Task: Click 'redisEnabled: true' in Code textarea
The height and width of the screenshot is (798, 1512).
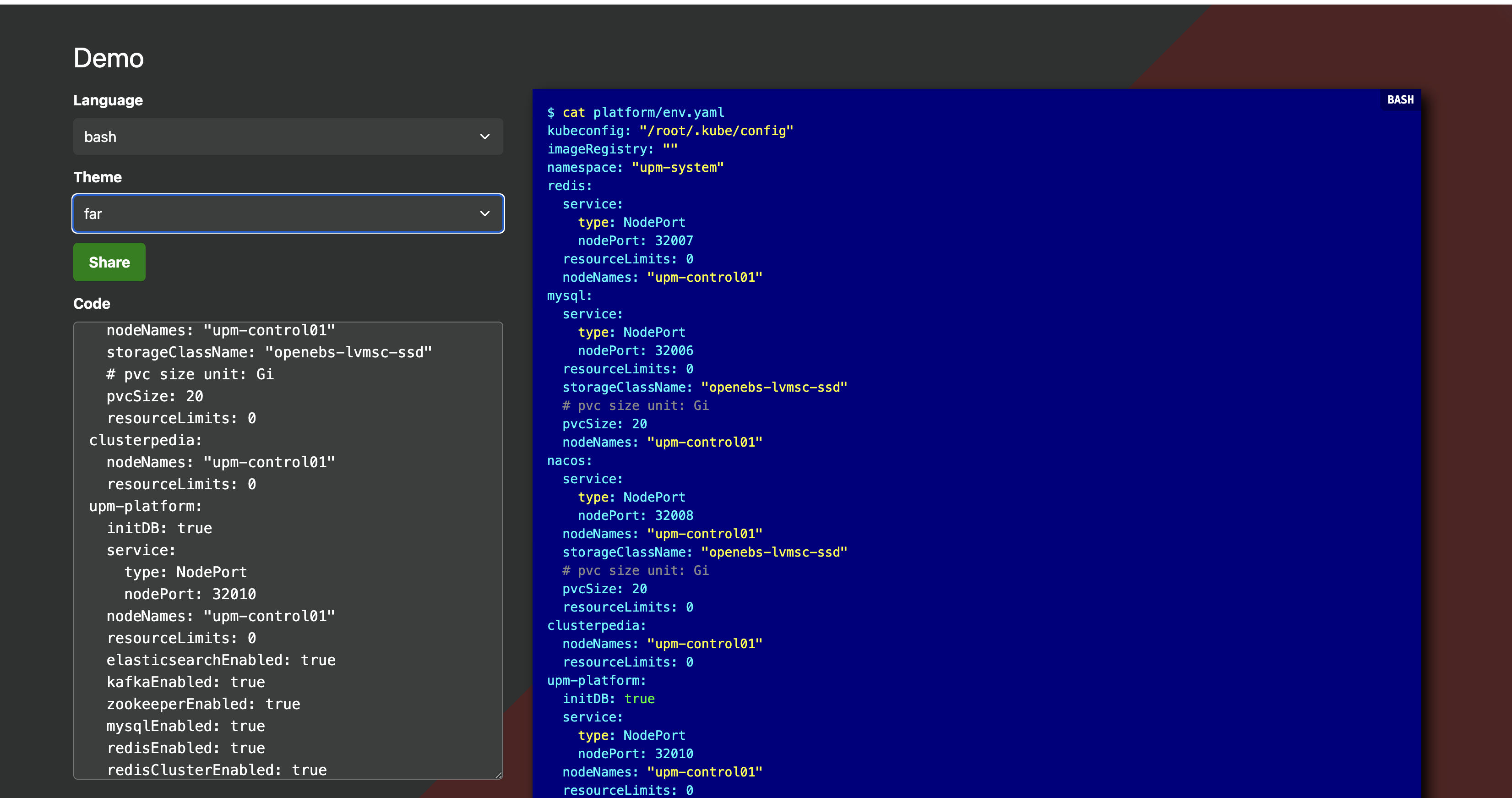Action: coord(186,748)
